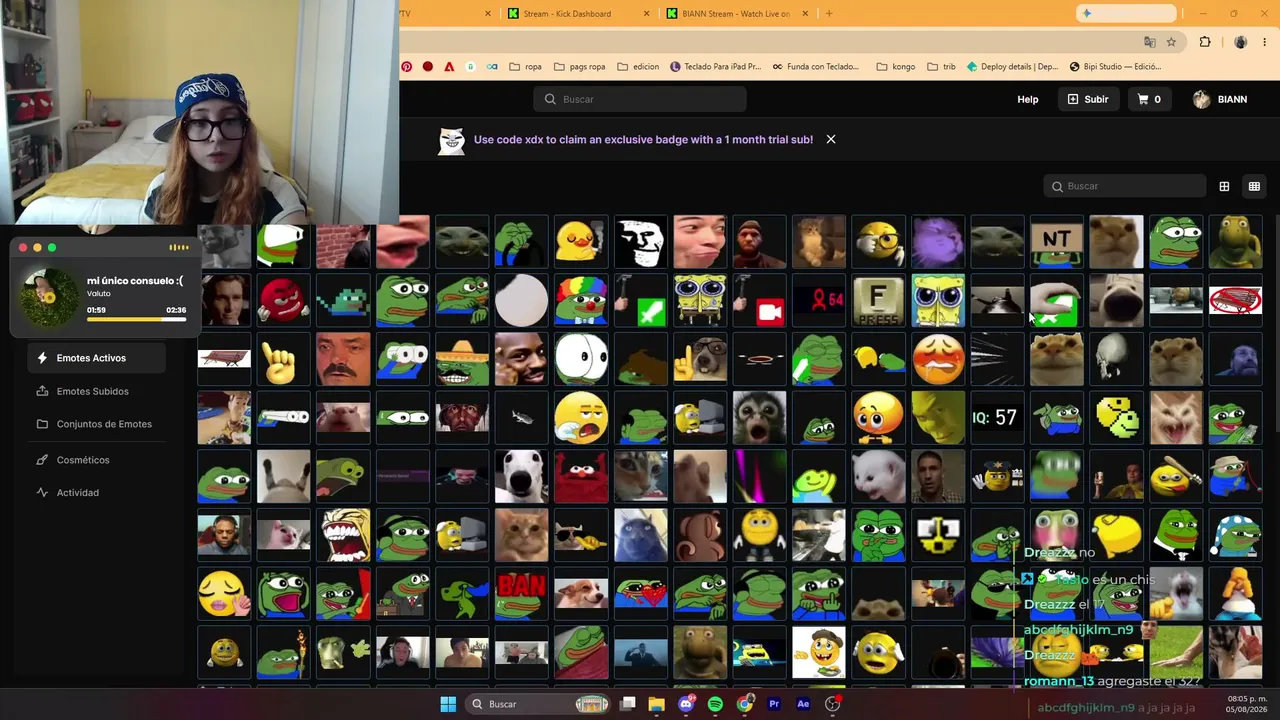Viewport: 1280px width, 720px height.
Task: Open the shopping cart in the site header
Action: coord(1149,99)
